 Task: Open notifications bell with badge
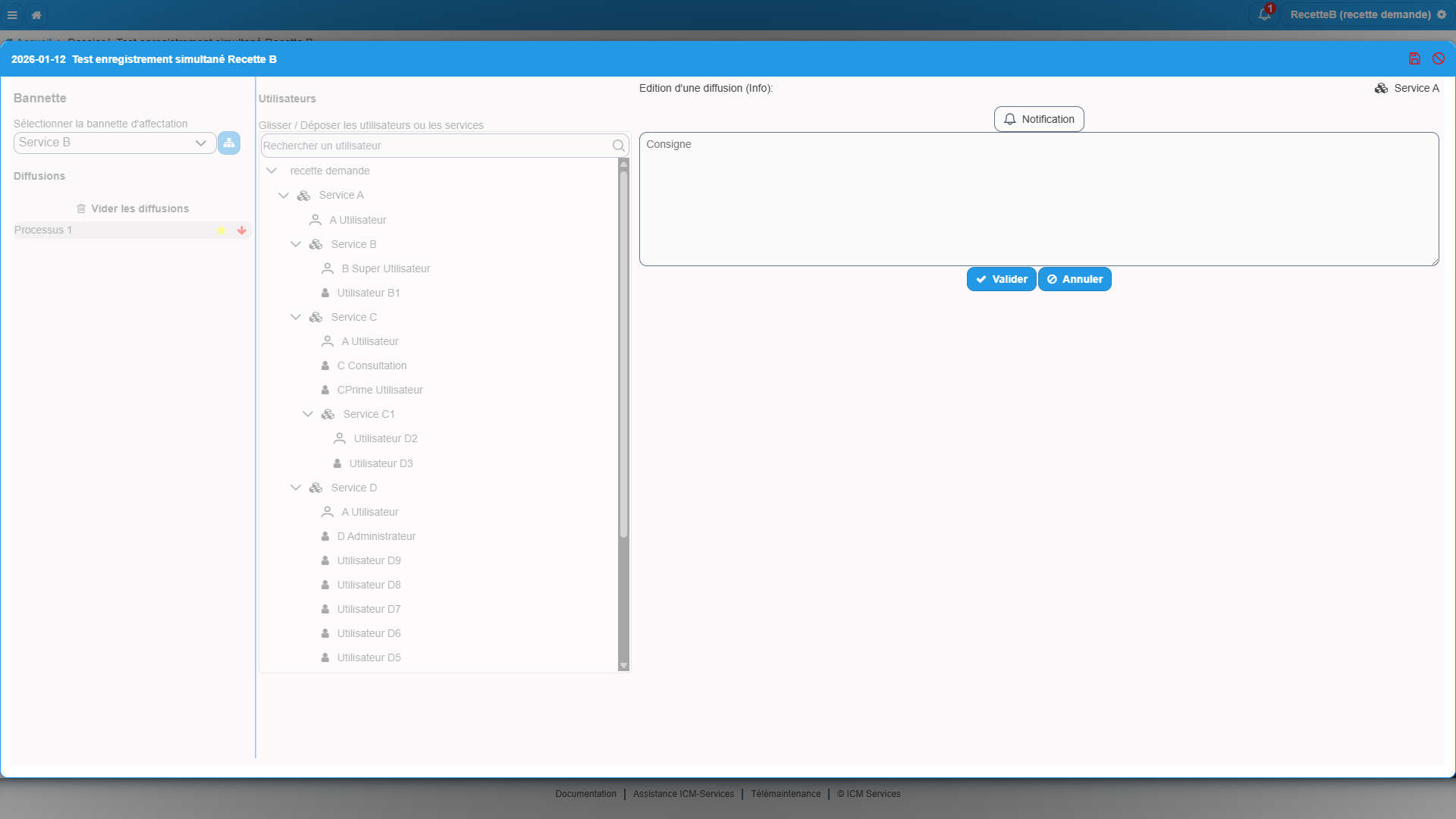[x=1264, y=14]
